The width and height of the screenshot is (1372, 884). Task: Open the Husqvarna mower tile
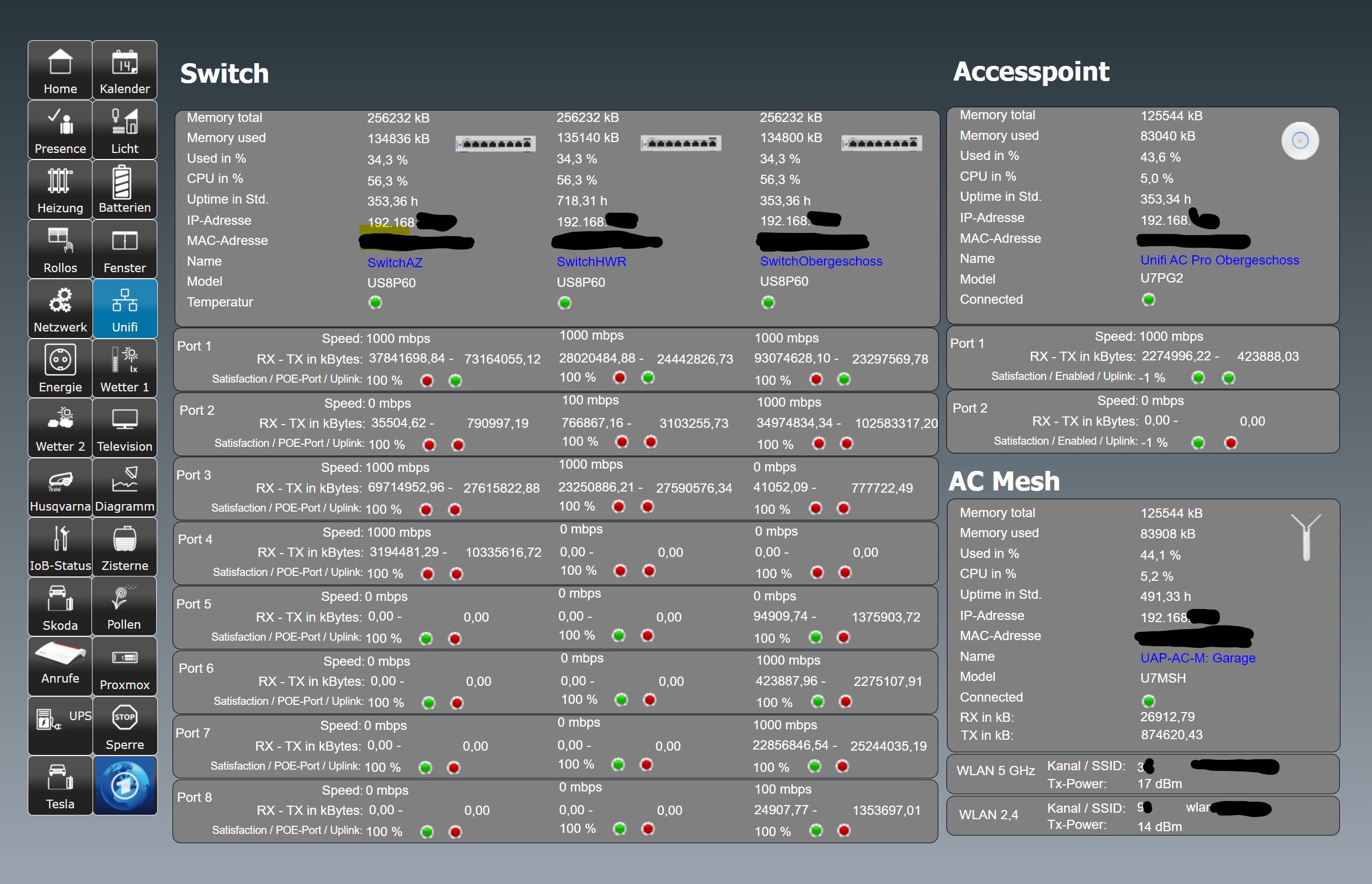(x=60, y=487)
